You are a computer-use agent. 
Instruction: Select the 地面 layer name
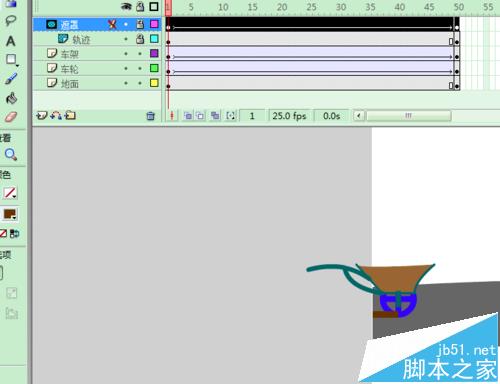point(70,84)
